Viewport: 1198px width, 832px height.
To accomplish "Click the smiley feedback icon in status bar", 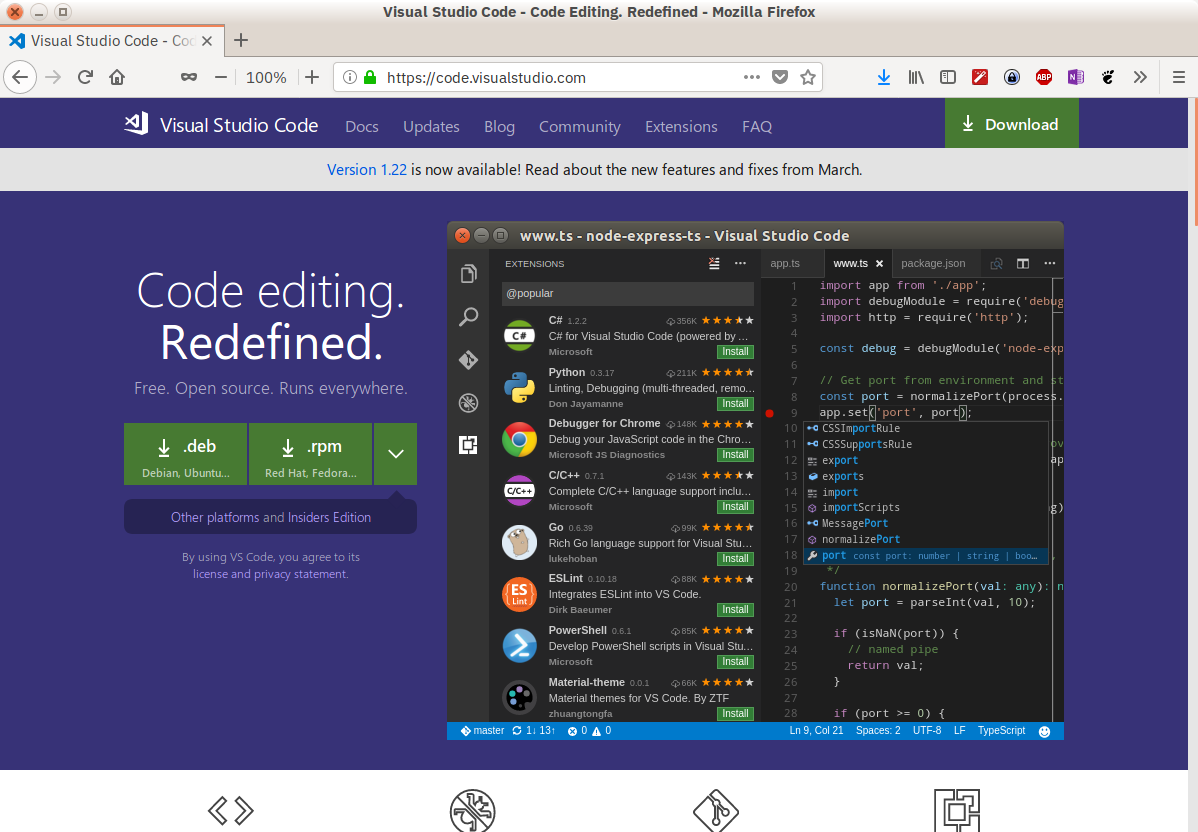I will [x=1045, y=730].
